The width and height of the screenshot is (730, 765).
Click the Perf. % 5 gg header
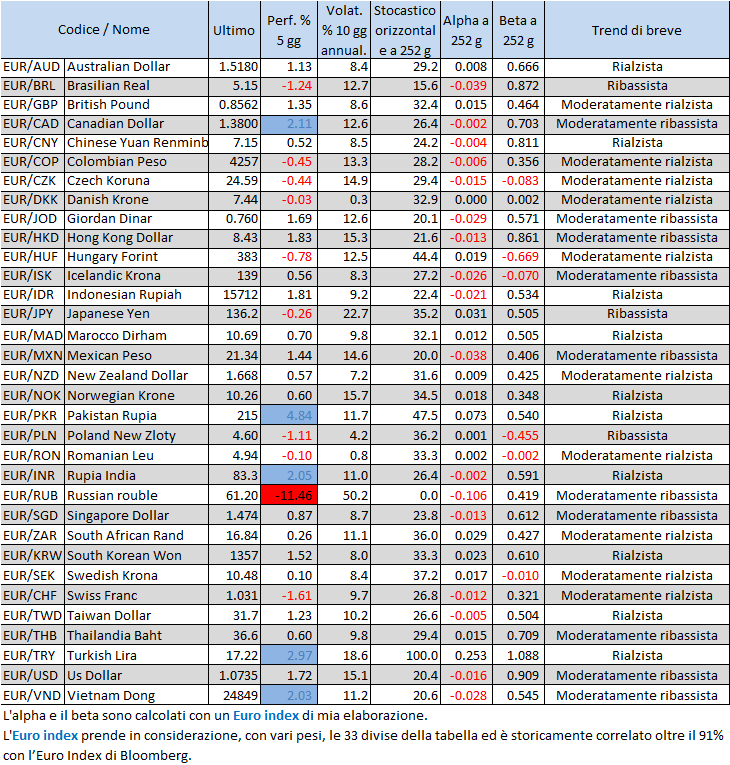tap(289, 30)
